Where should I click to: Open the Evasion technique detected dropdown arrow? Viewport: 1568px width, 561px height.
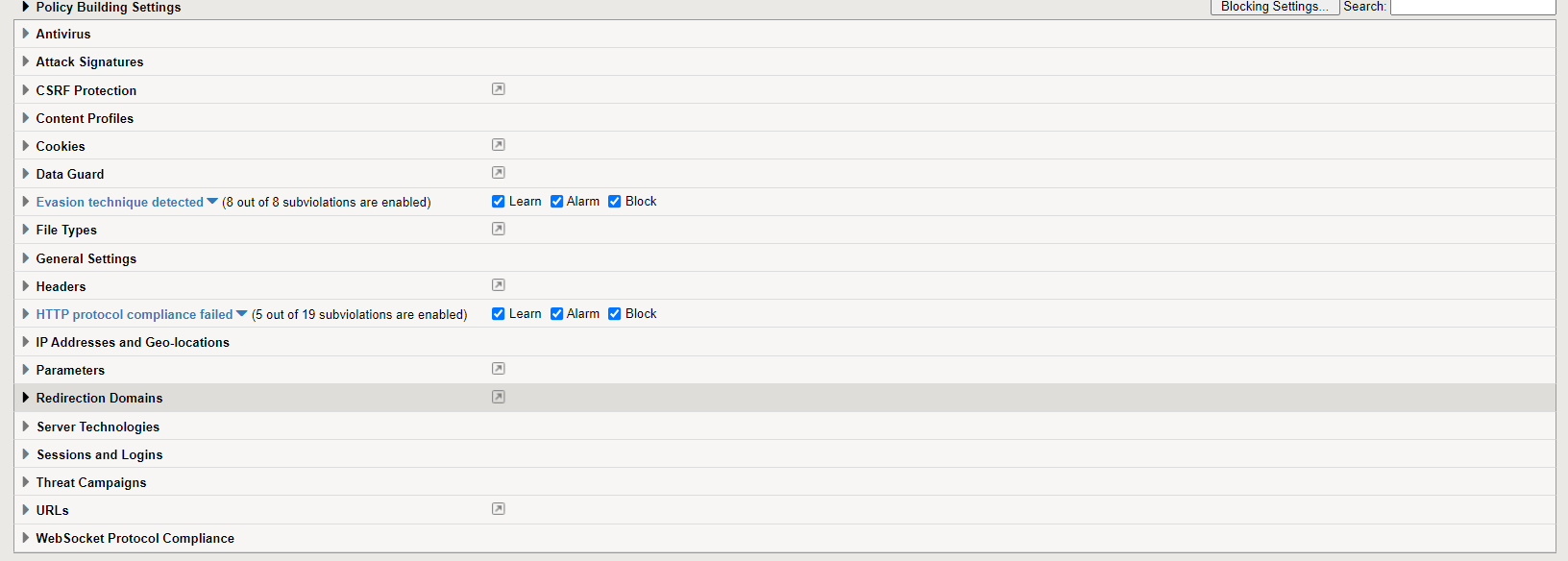click(x=212, y=202)
